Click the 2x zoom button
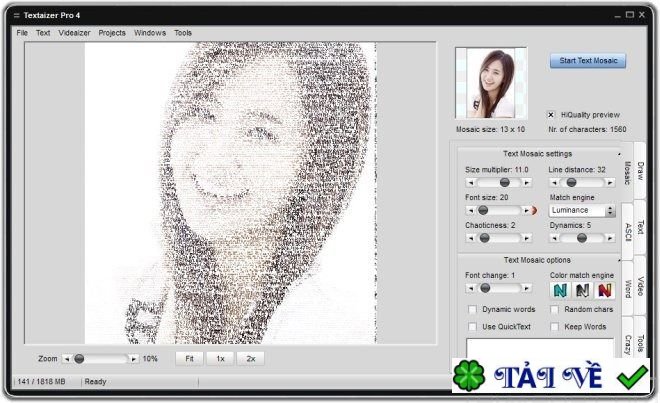The height and width of the screenshot is (403, 660). 251,359
